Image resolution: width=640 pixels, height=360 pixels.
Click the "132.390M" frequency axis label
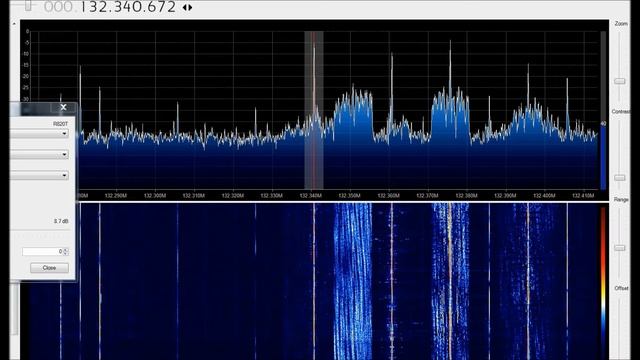pyautogui.click(x=505, y=196)
